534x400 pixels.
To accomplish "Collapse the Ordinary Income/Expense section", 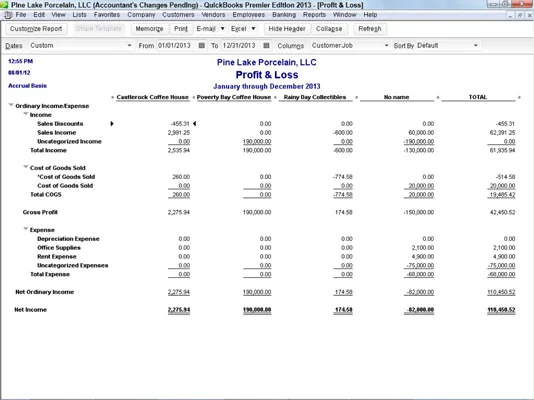I will pos(11,106).
